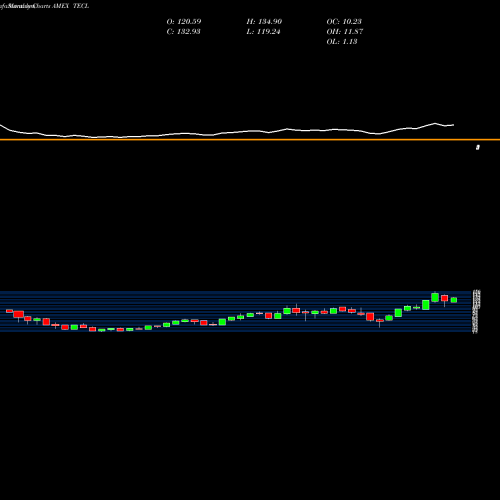Click the orange horizontal reference line
This screenshot has height=500, width=500.
250,140
